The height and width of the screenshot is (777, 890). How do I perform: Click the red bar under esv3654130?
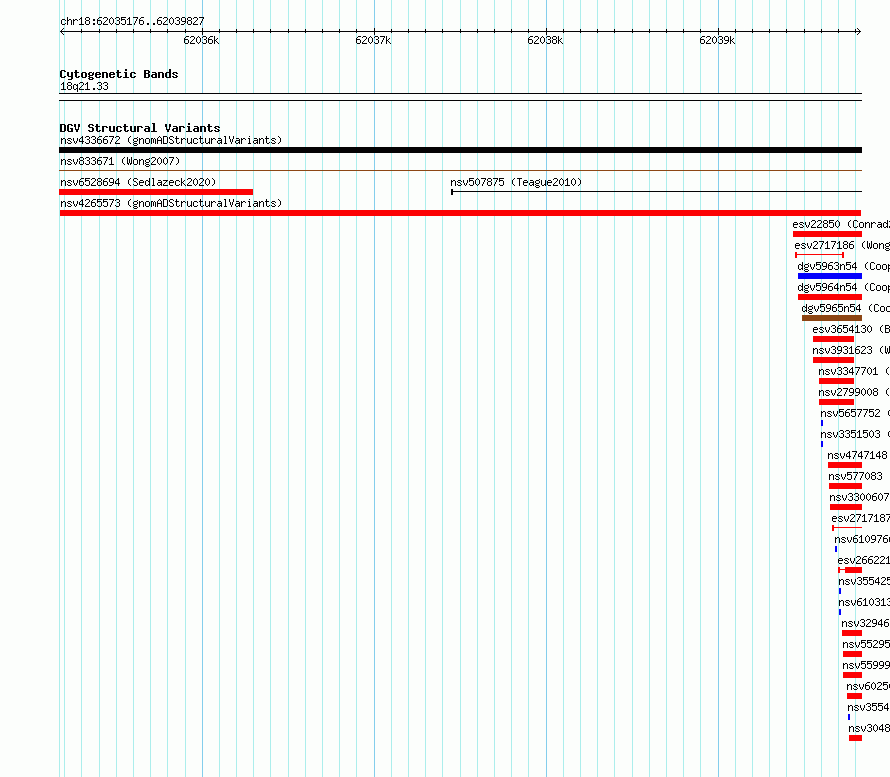coord(833,339)
